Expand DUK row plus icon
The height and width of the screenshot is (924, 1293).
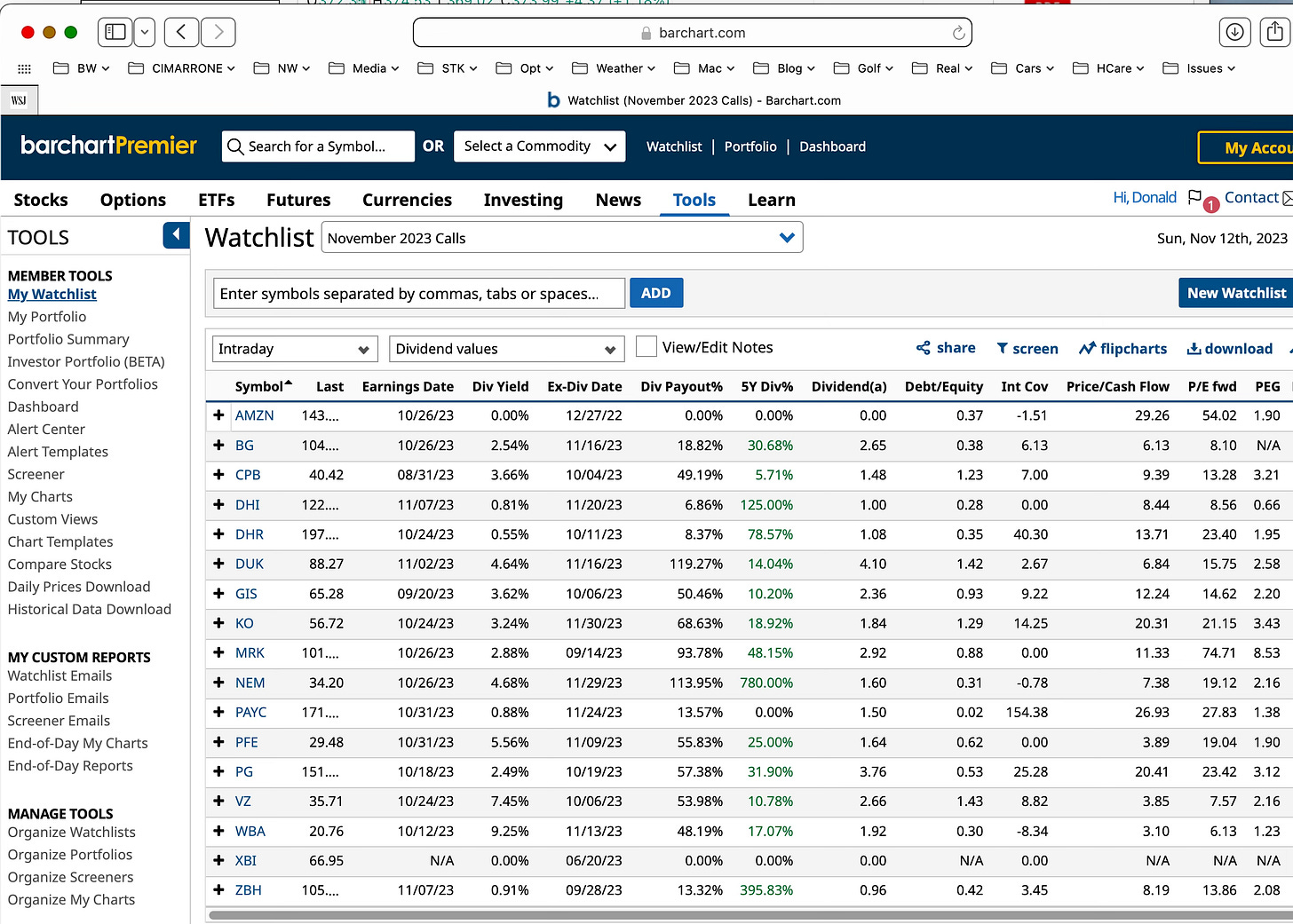218,564
